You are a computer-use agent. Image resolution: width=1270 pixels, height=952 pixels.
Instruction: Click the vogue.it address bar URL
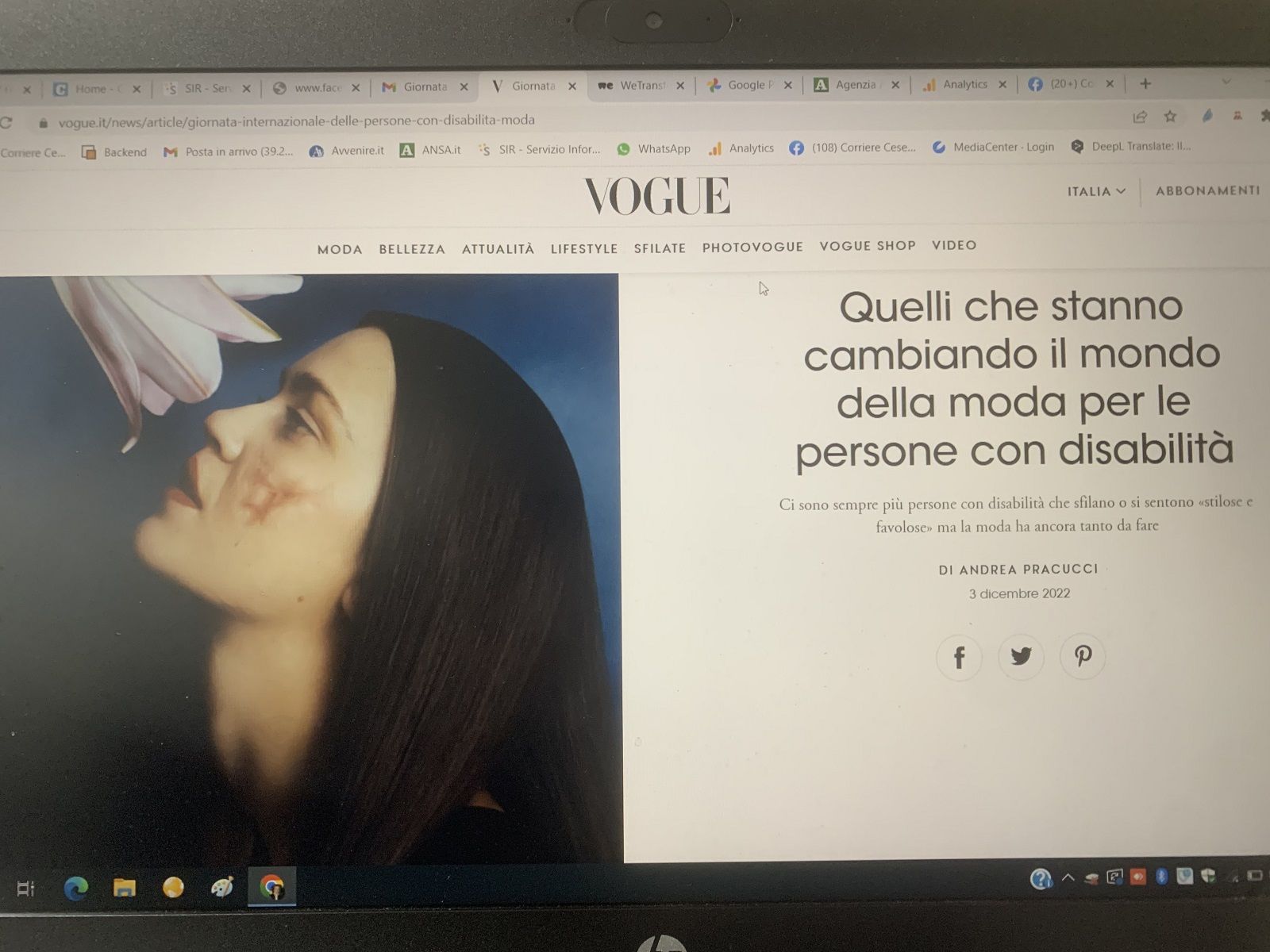click(297, 121)
